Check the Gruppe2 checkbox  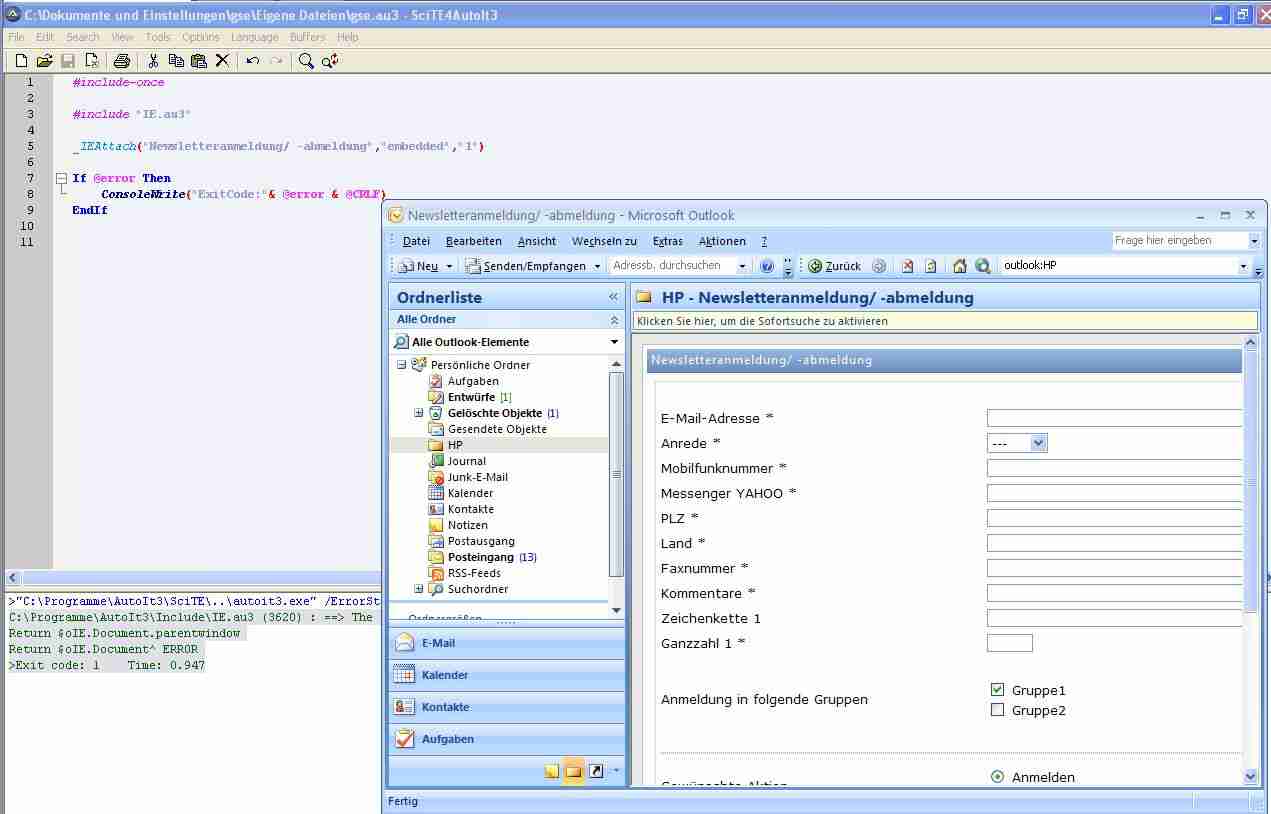click(997, 710)
